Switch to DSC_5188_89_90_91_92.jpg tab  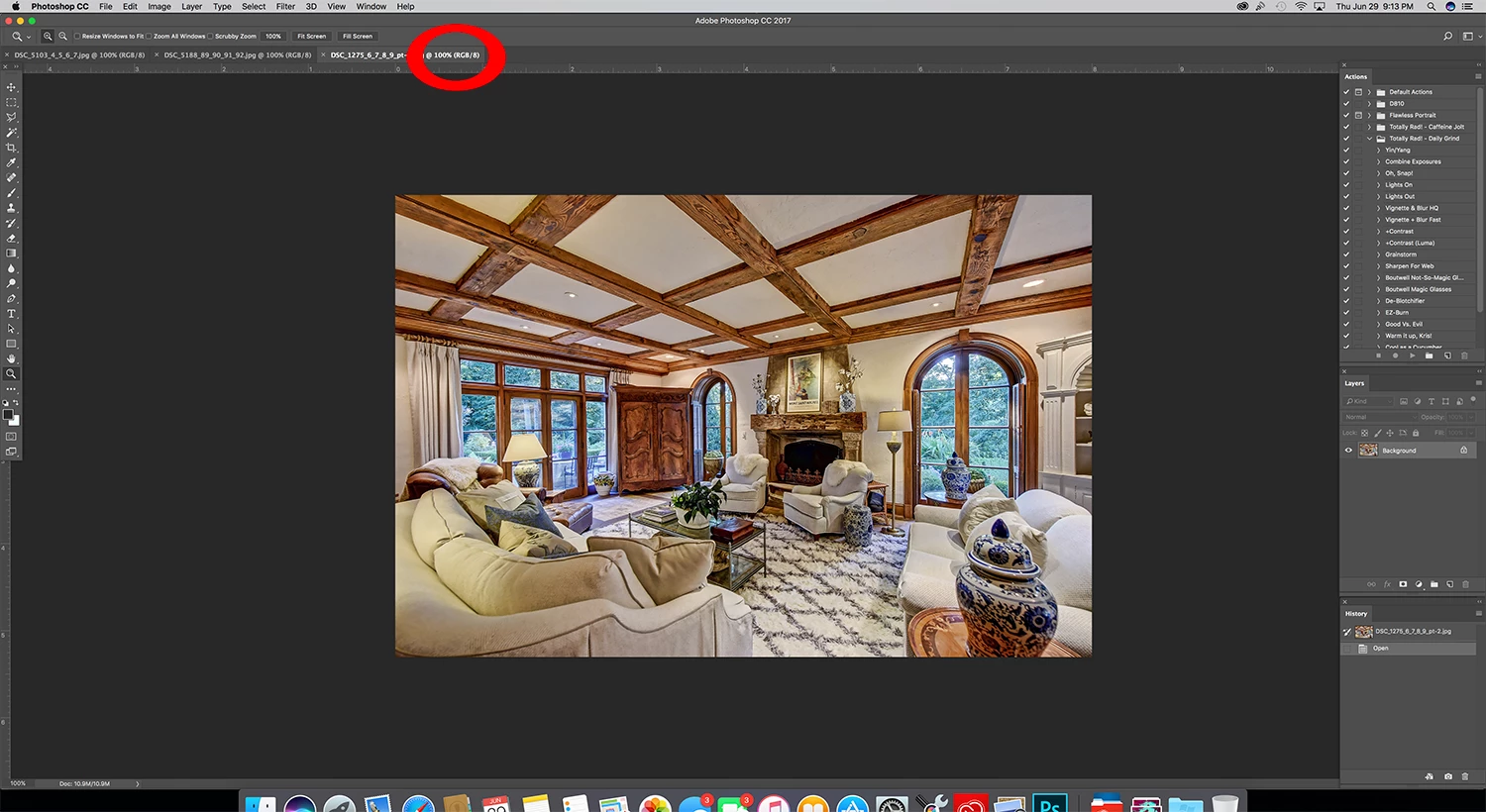(x=238, y=55)
